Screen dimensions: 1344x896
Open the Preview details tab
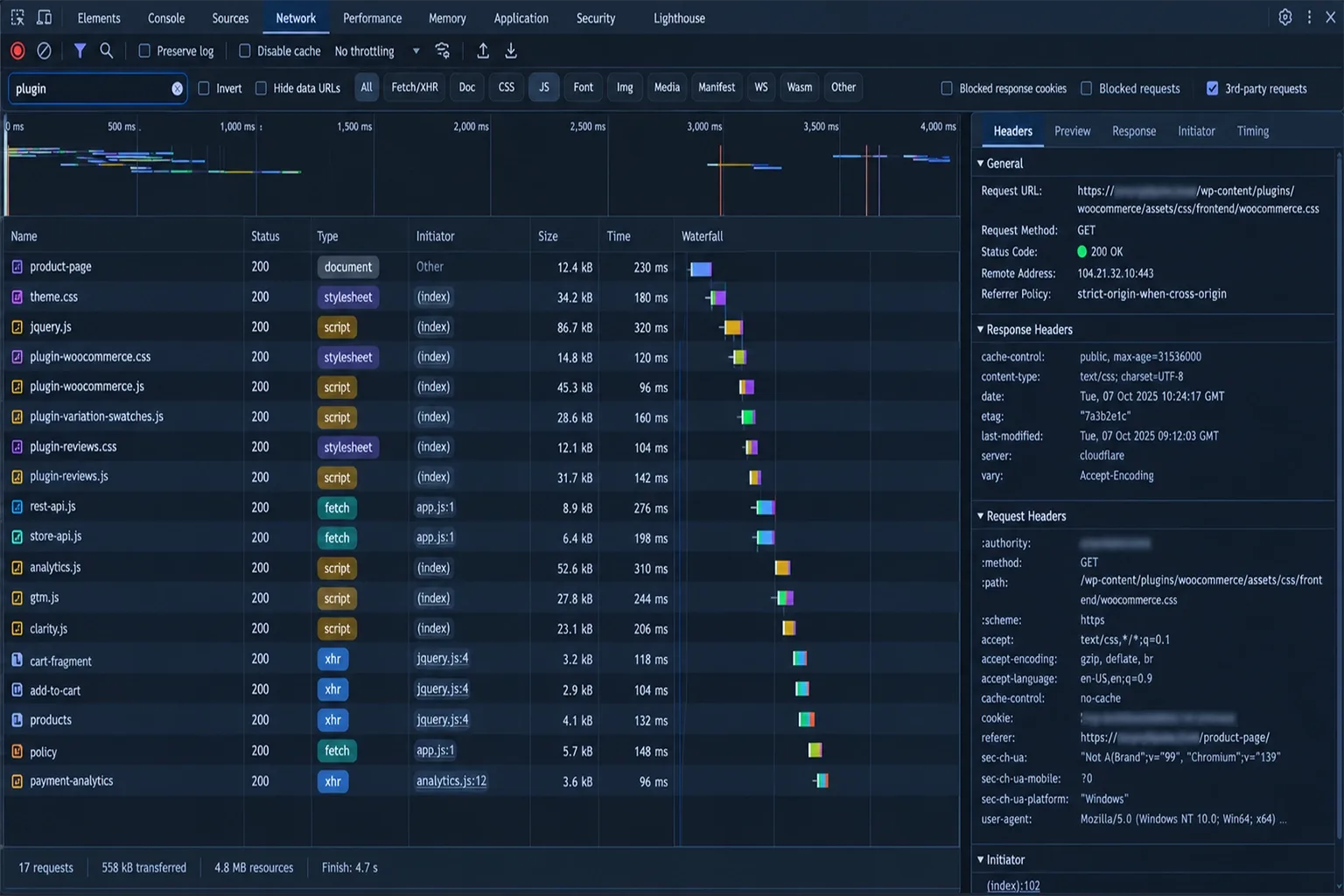(x=1073, y=131)
